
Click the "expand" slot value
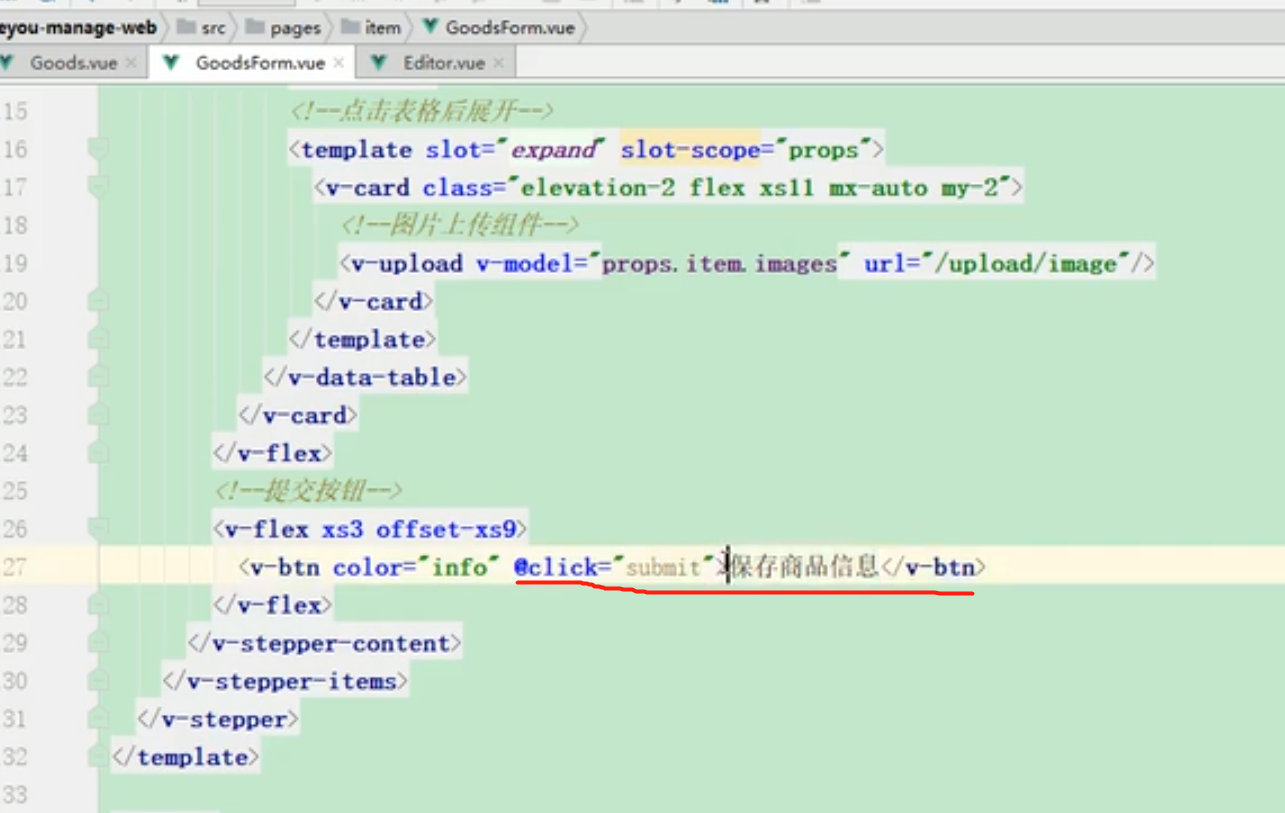pos(553,150)
